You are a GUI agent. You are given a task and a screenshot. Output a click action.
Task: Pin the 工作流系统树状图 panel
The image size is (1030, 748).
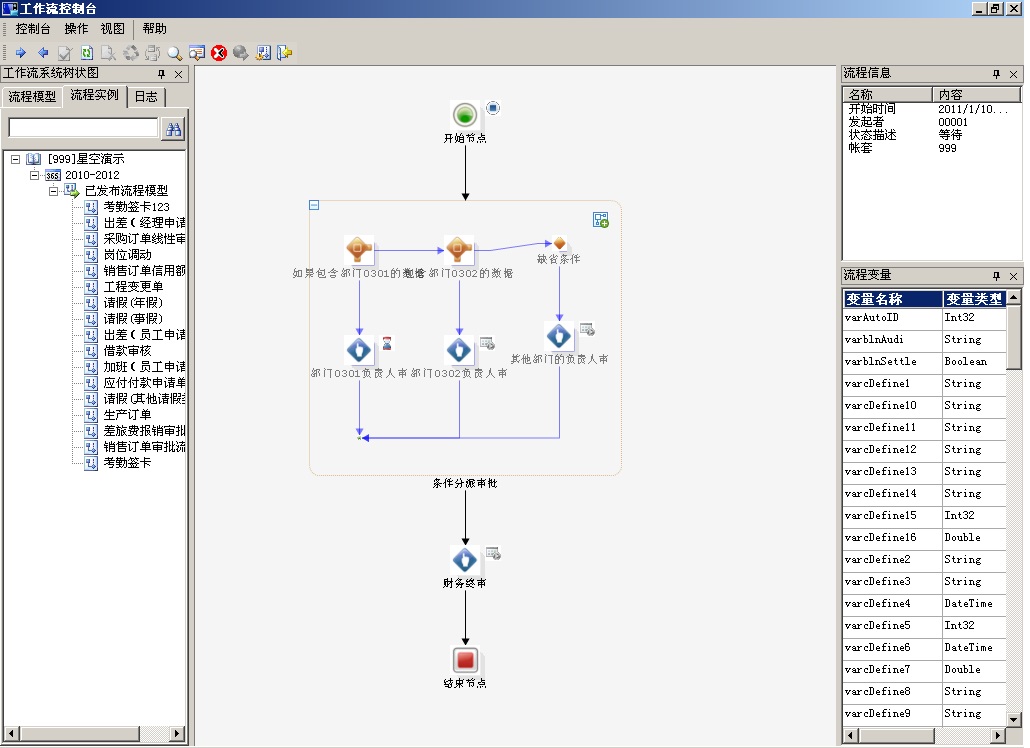tap(162, 74)
